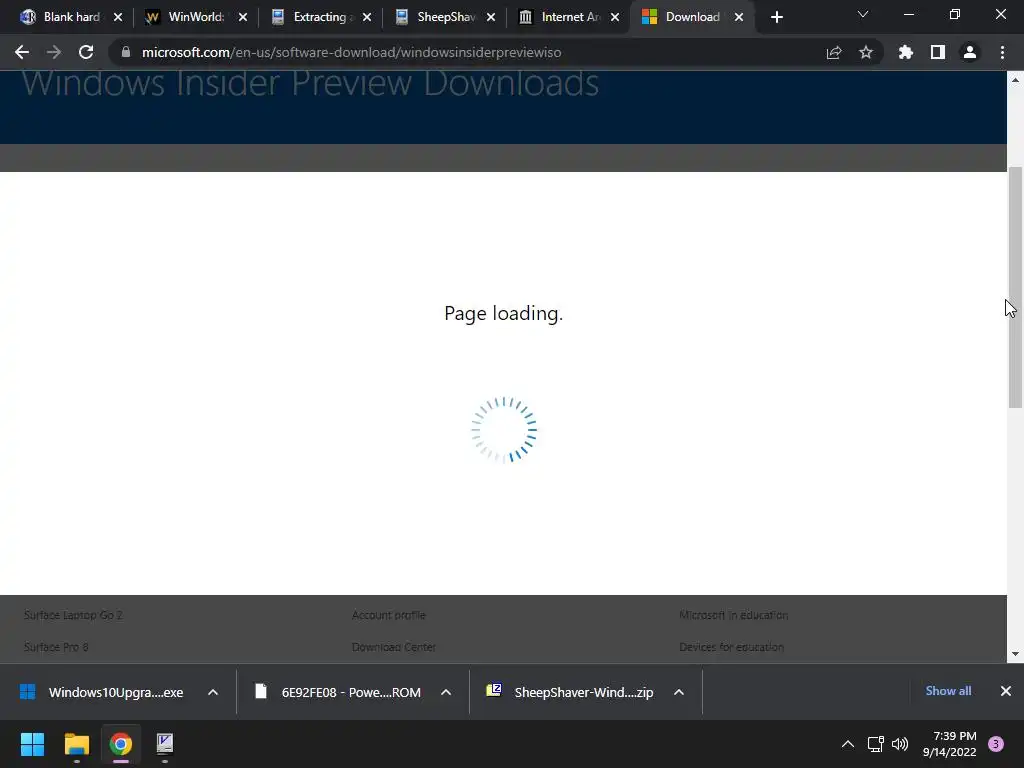Open the Devices for education footer link

[x=731, y=647]
